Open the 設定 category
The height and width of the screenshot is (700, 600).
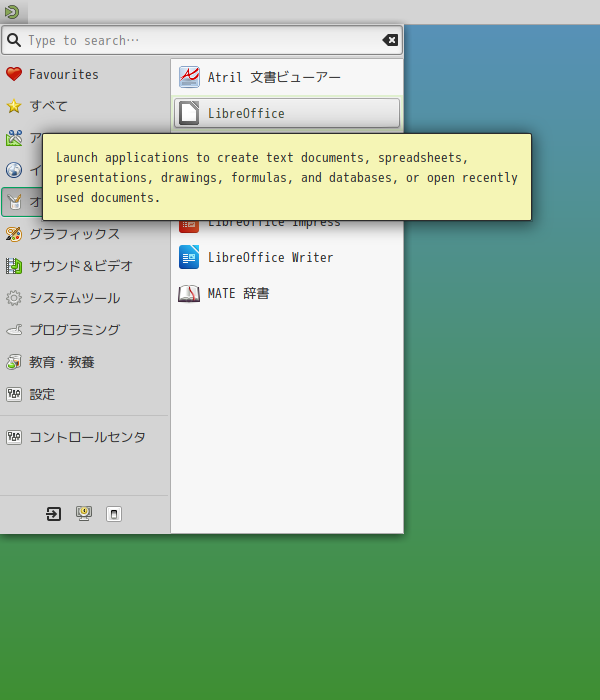tap(84, 394)
